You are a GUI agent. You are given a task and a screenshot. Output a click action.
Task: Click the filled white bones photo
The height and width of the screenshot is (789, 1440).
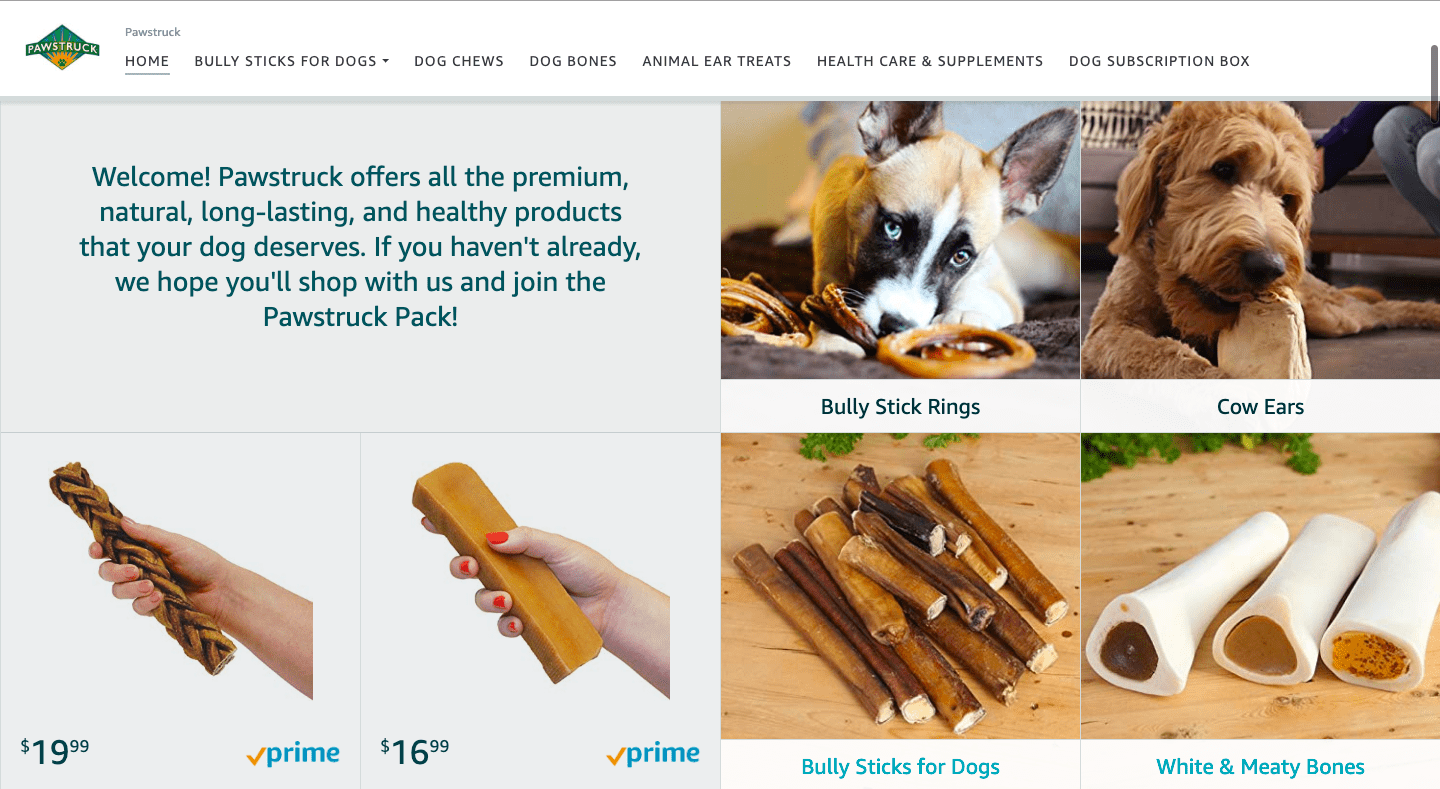click(1260, 586)
